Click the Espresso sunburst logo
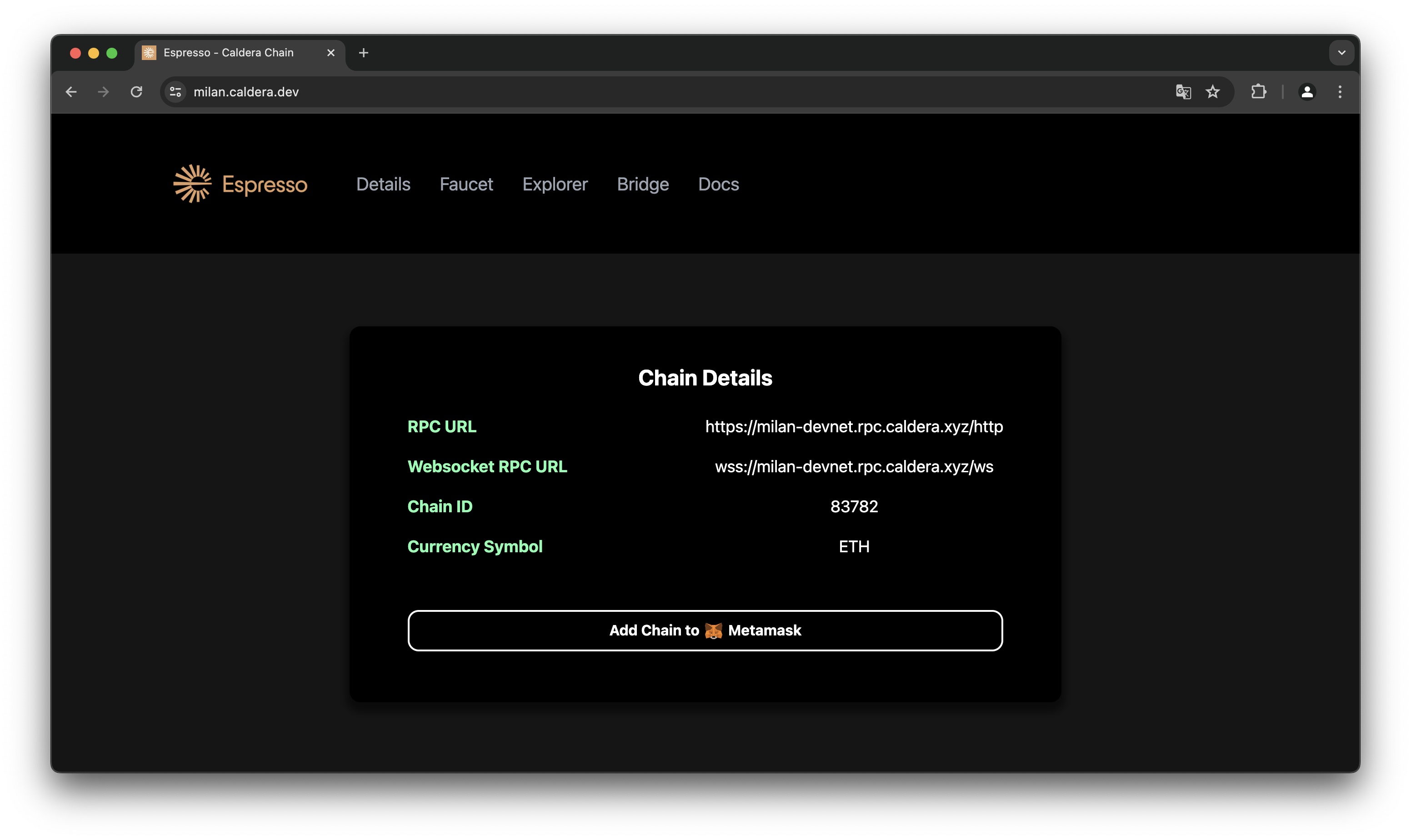1411x840 pixels. point(192,184)
